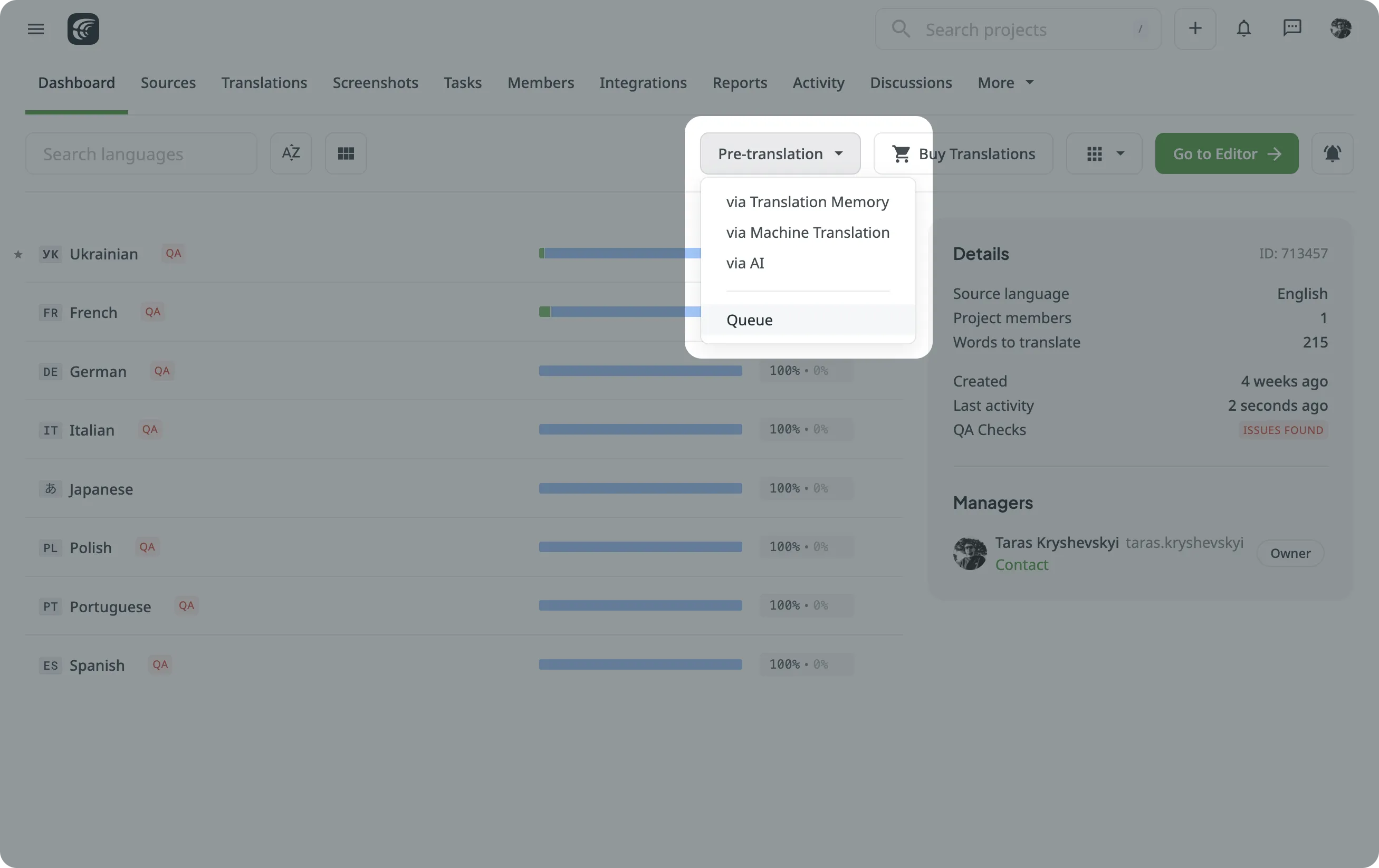
Task: Toggle the star next to Ukrainian
Action: click(x=18, y=255)
